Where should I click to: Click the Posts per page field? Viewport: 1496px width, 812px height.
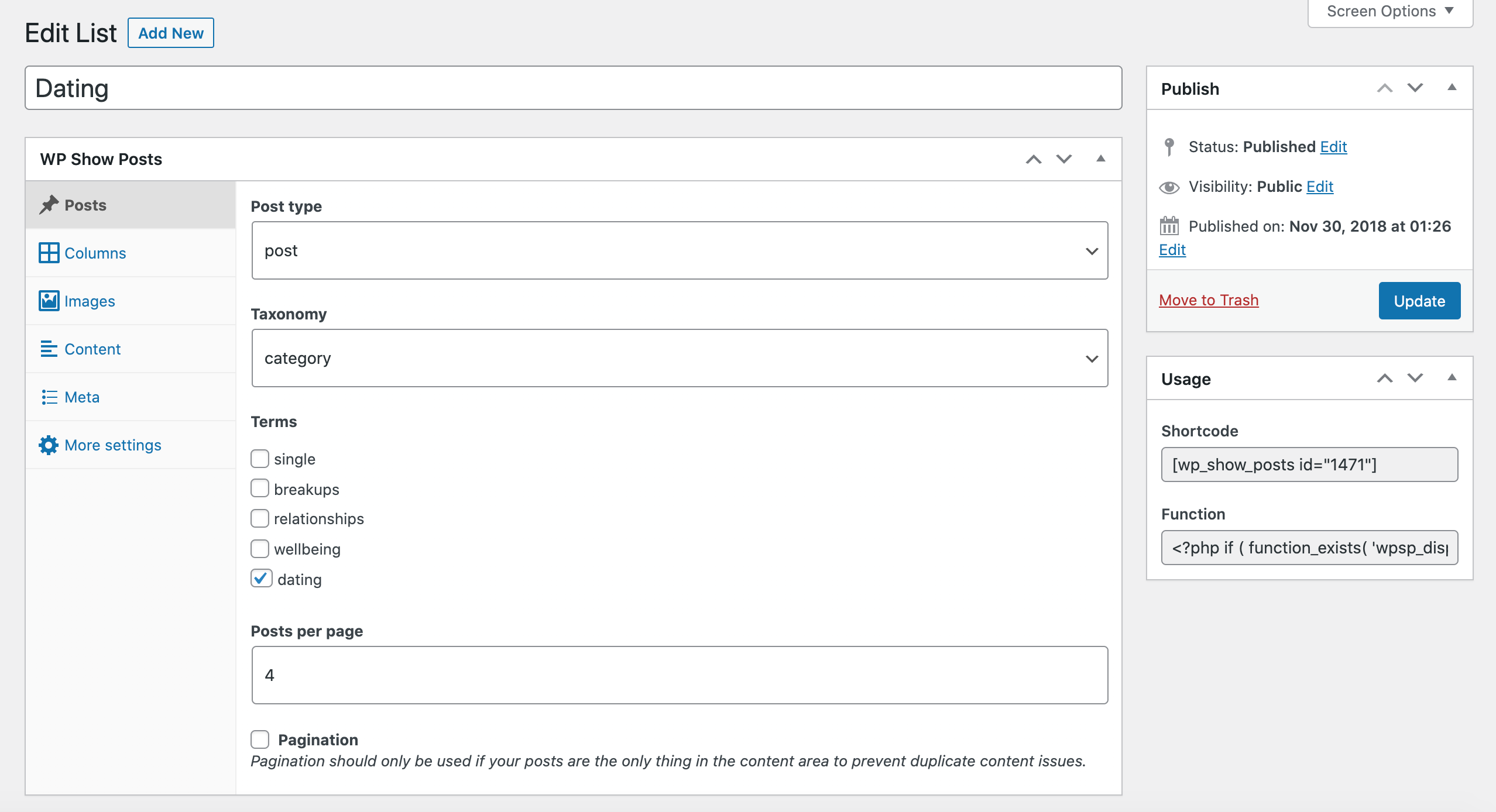tap(680, 675)
